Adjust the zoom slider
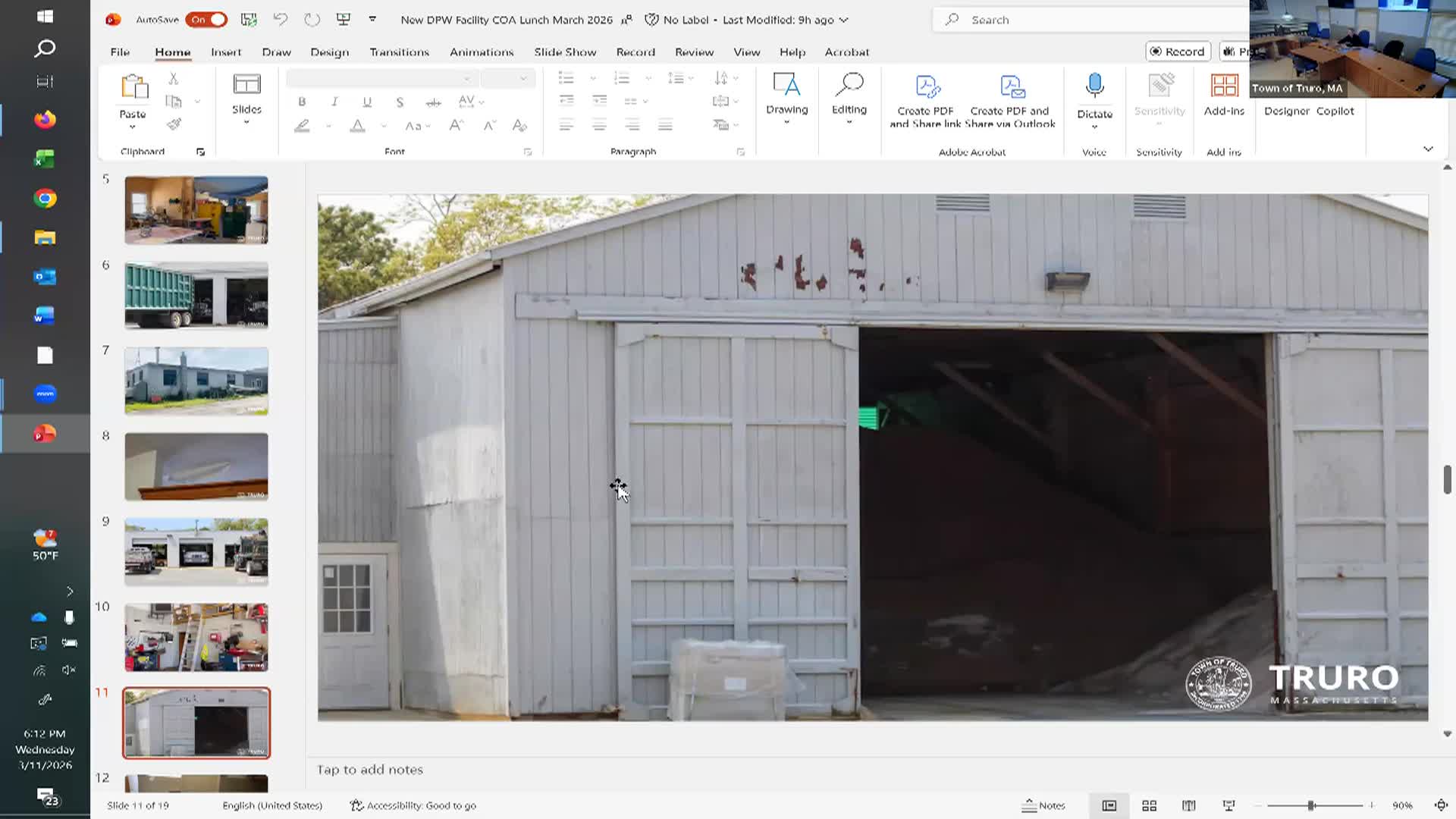The image size is (1456, 819). (x=1311, y=805)
